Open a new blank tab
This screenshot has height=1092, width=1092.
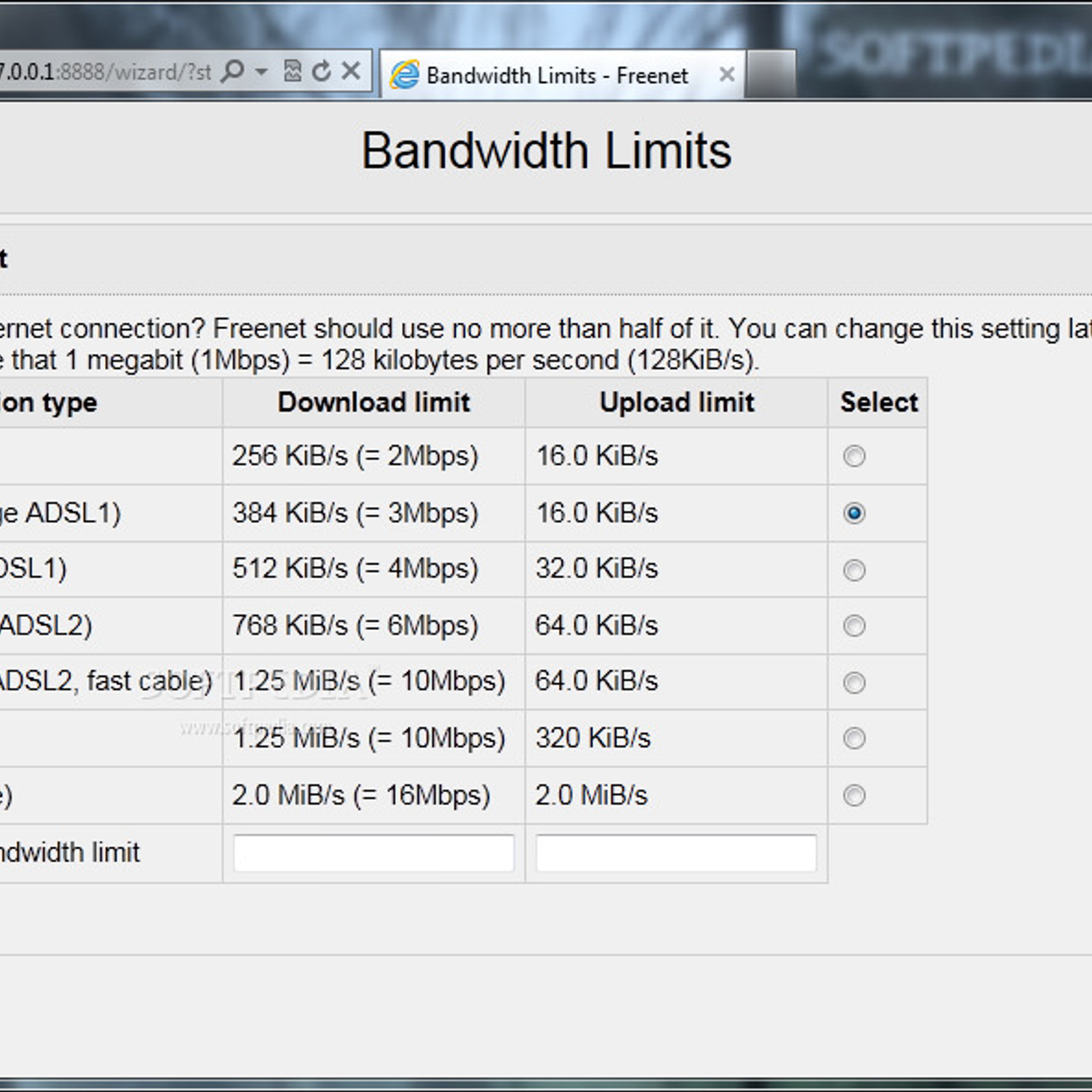coord(771,74)
